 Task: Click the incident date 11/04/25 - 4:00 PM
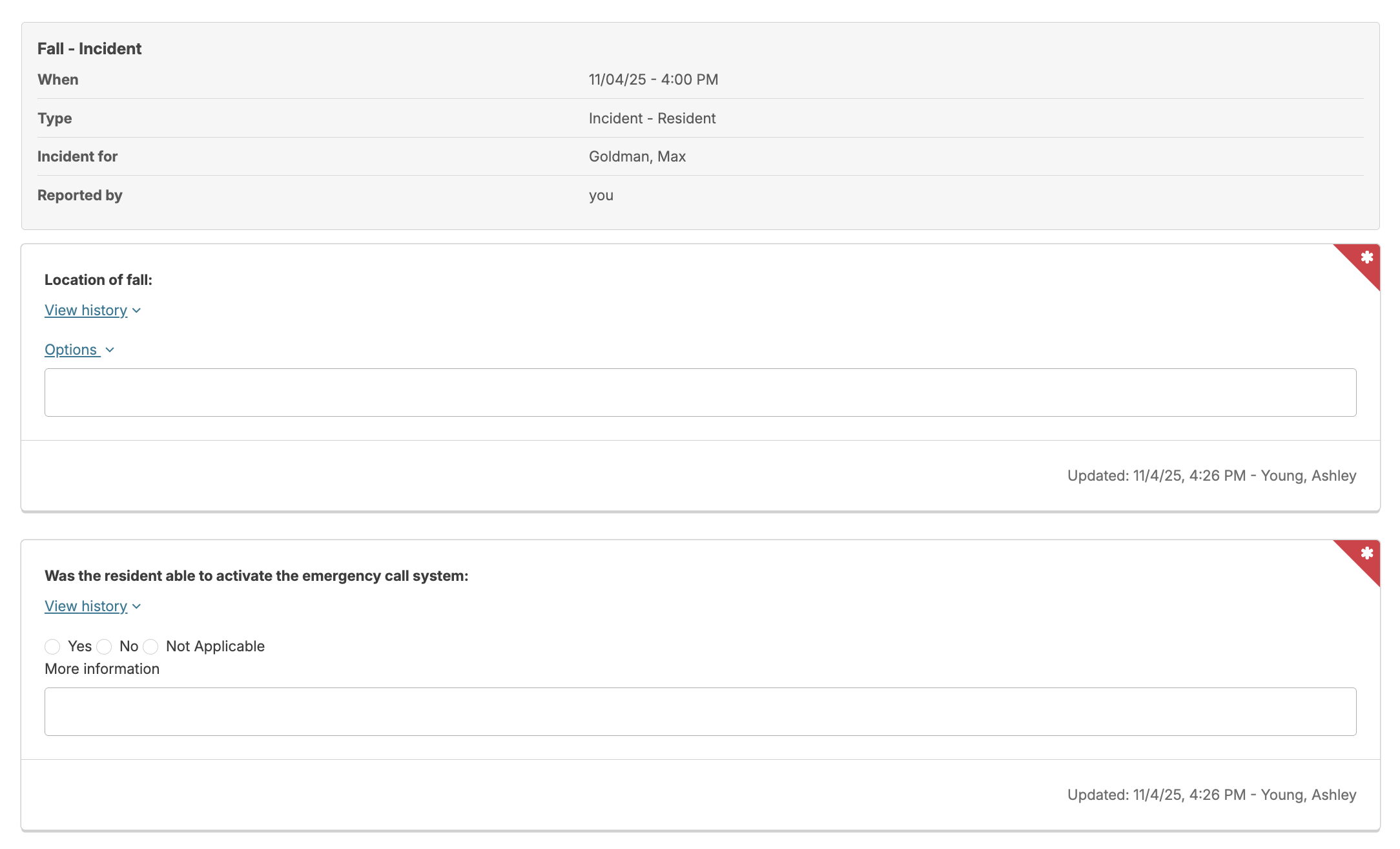pos(653,80)
